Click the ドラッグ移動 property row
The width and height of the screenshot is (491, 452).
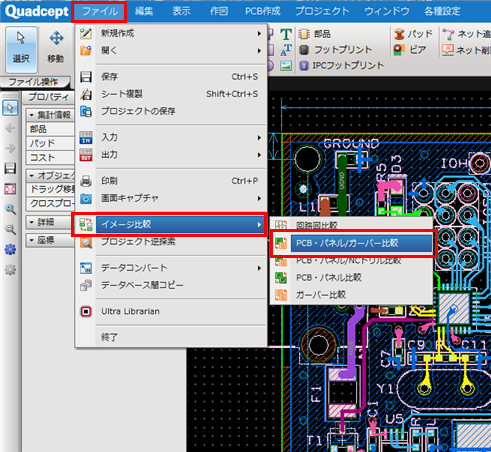coord(50,189)
